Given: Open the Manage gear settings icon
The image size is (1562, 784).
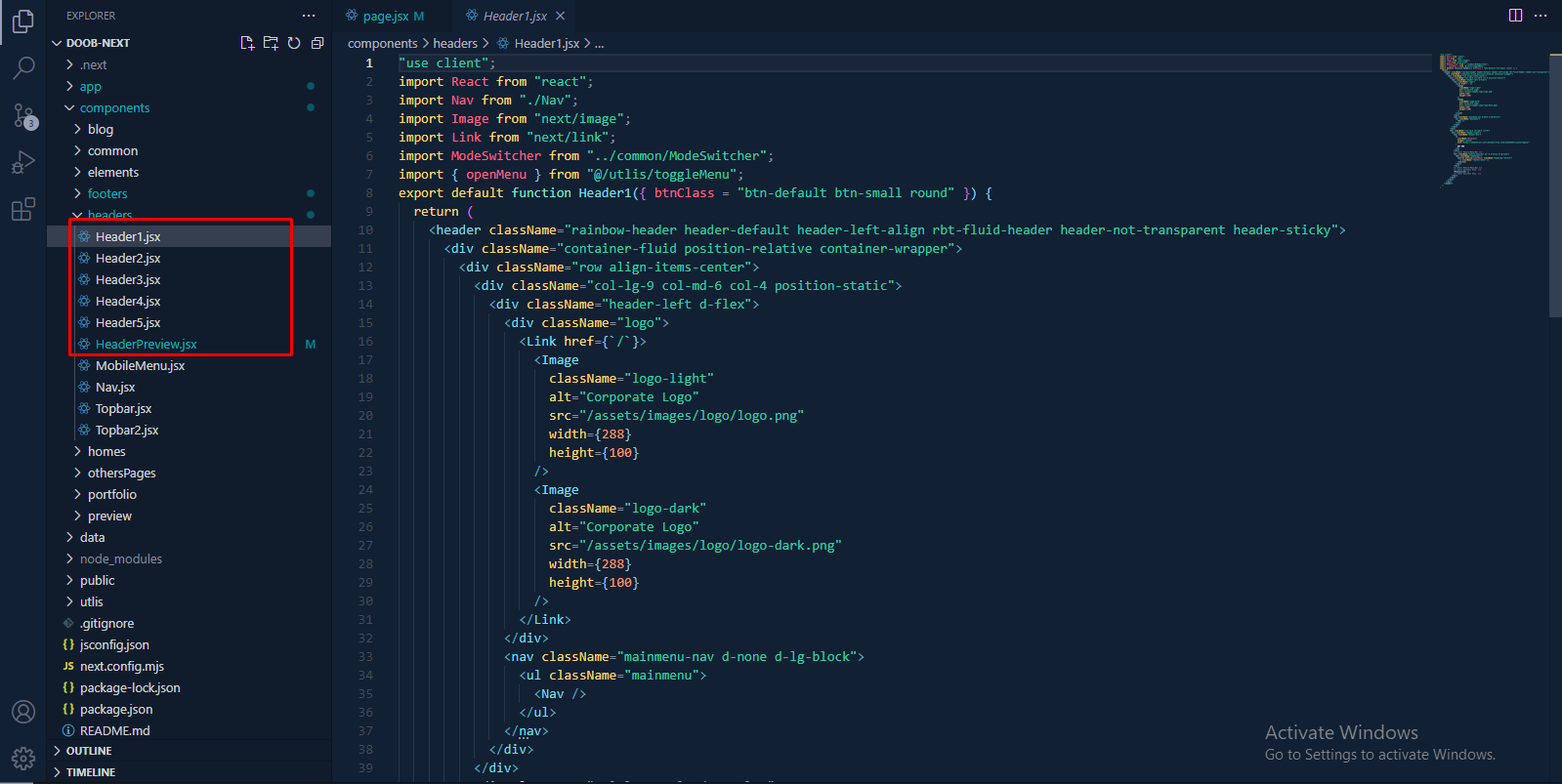Looking at the screenshot, I should [23, 759].
